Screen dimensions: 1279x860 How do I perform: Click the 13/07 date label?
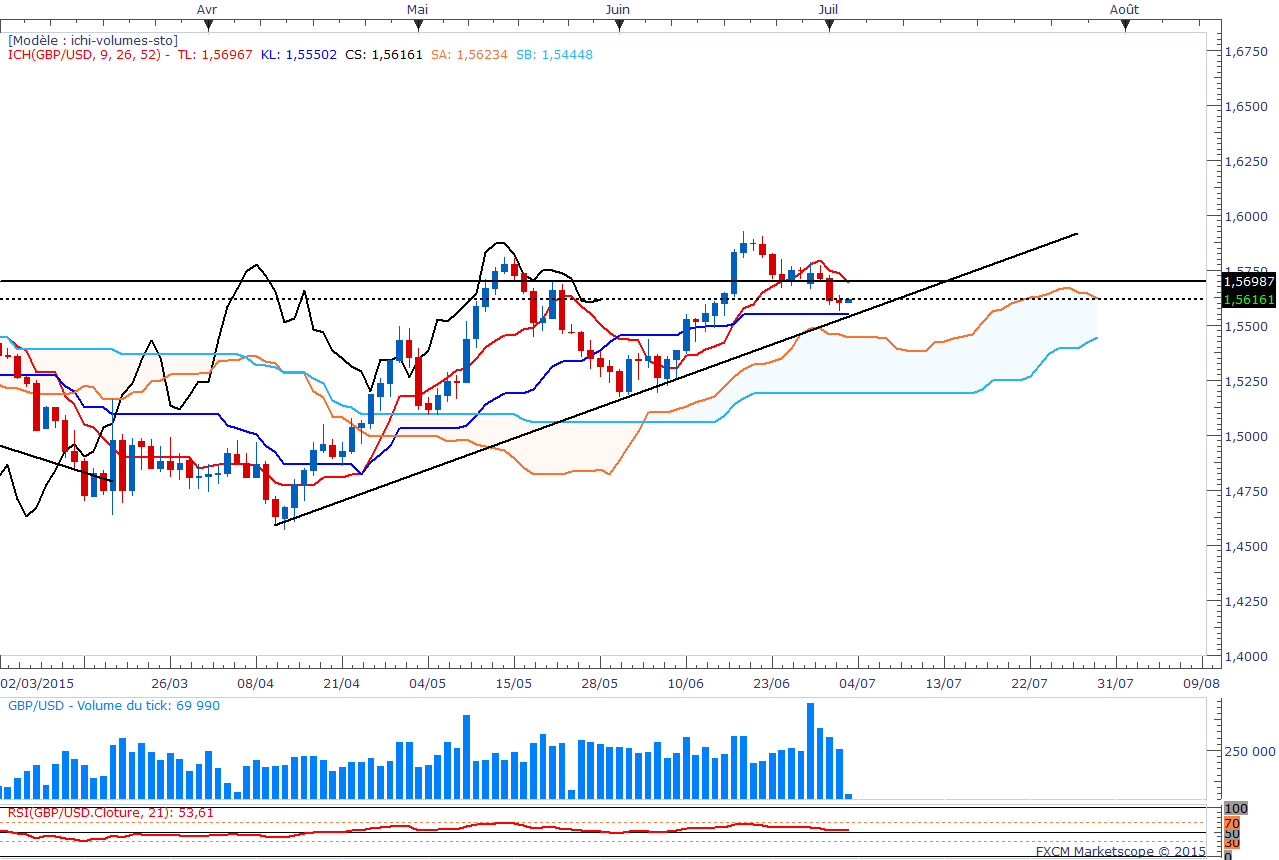coord(944,683)
